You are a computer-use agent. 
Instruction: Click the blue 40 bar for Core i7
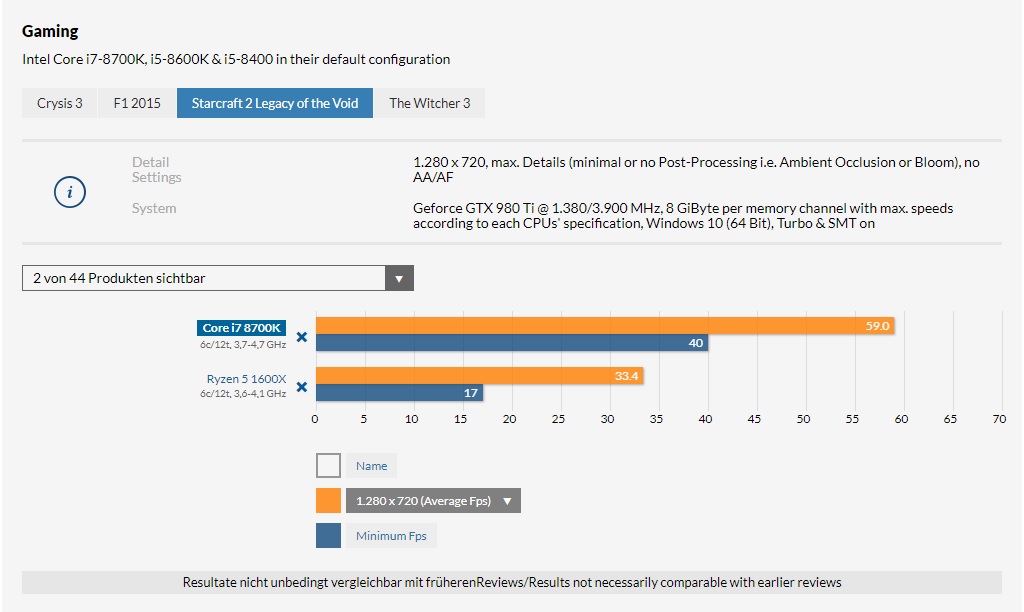coord(512,343)
